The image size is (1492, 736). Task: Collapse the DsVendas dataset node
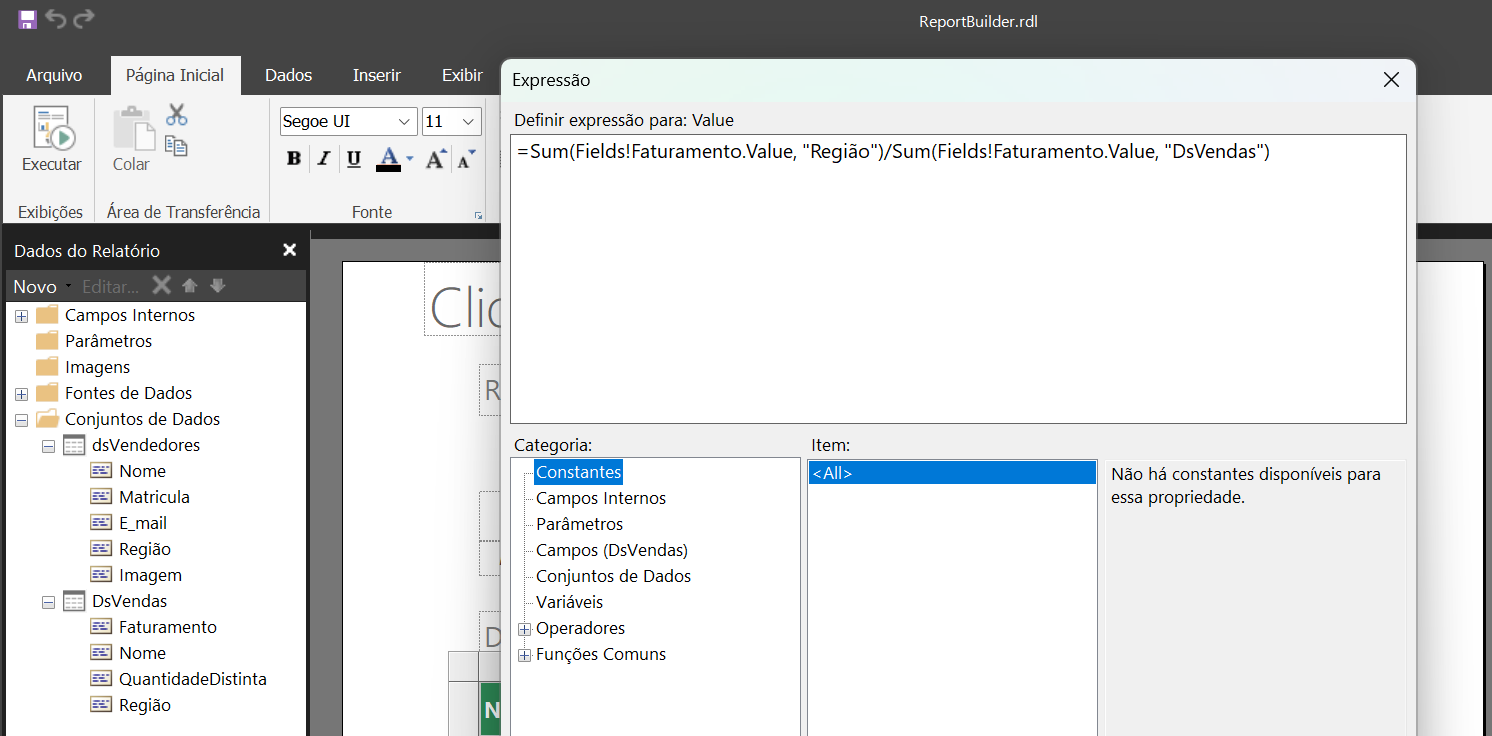(x=48, y=602)
